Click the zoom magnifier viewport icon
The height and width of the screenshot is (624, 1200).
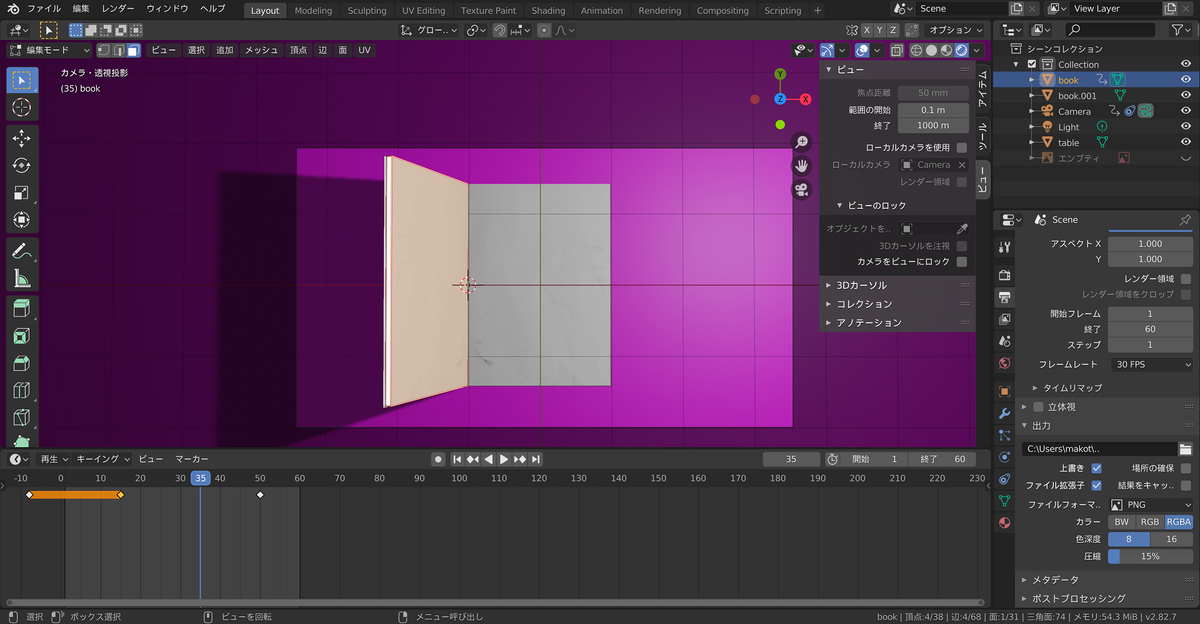click(801, 142)
